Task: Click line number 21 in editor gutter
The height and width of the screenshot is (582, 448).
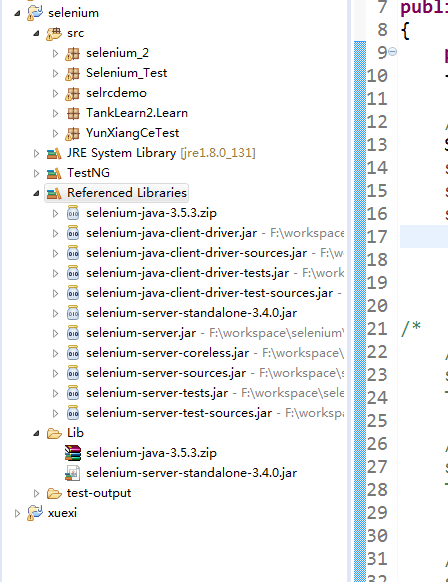Action: pyautogui.click(x=377, y=329)
